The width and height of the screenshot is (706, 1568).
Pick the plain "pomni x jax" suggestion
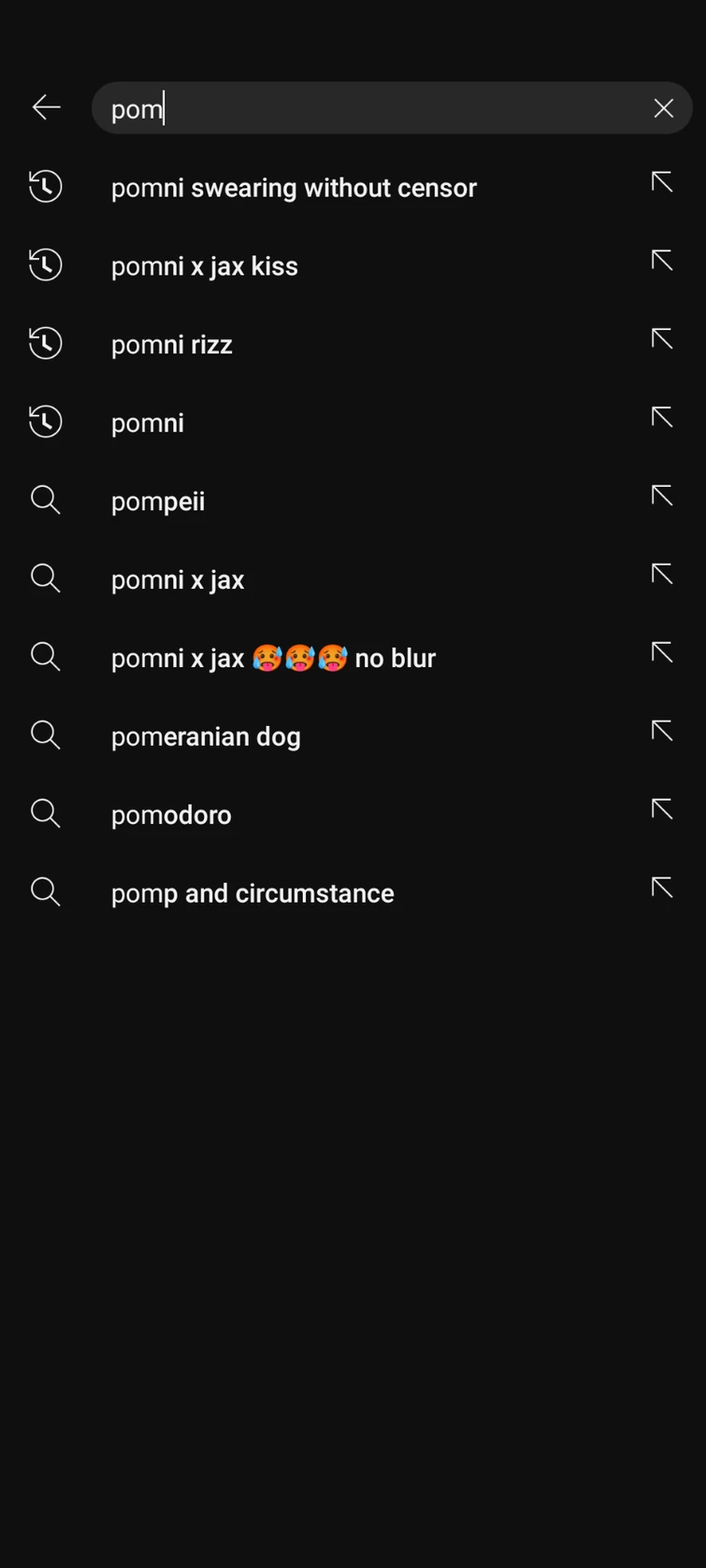pos(178,580)
